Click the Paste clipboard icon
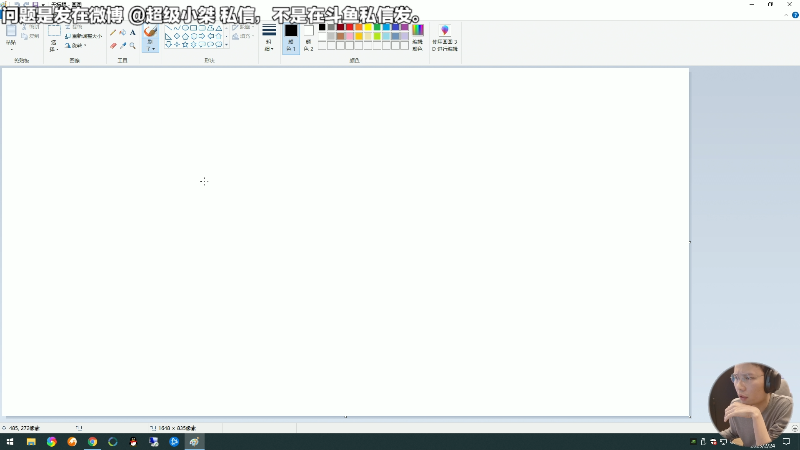Screen dimensions: 800x450 pyautogui.click(x=11, y=31)
